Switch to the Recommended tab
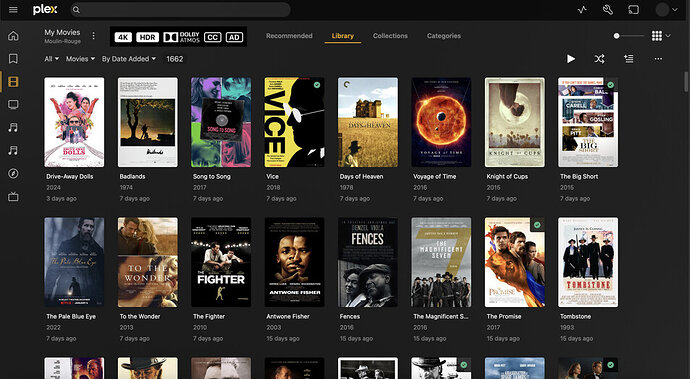Viewport: 690px width, 379px height. [x=289, y=36]
